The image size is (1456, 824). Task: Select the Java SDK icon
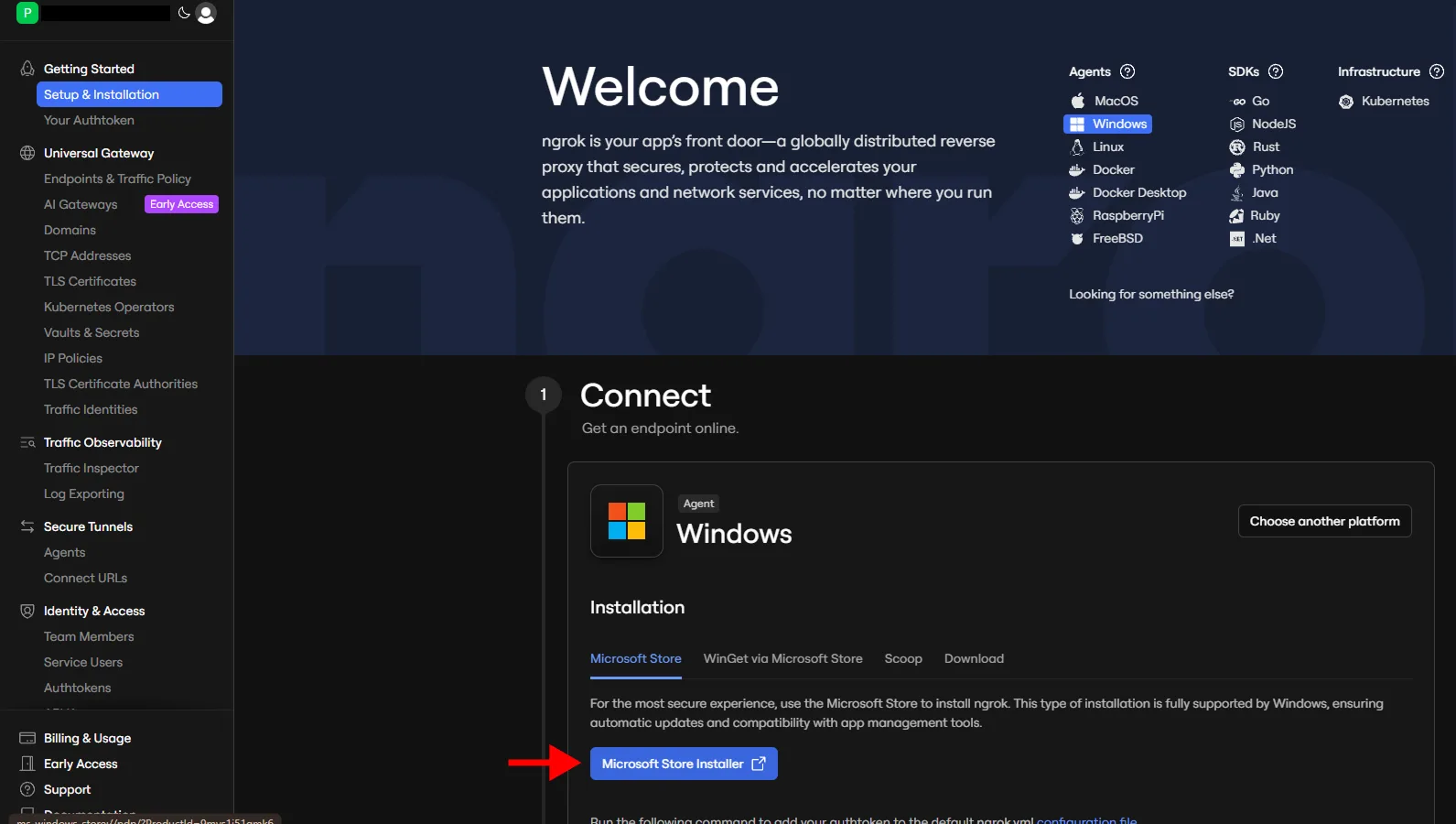[x=1237, y=192]
